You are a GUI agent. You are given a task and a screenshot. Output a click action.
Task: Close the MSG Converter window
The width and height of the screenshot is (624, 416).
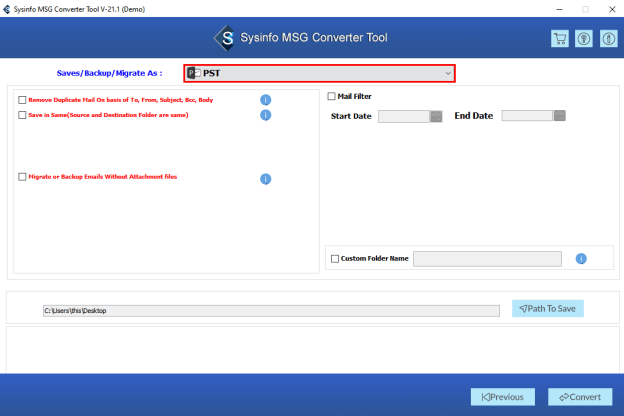612,9
